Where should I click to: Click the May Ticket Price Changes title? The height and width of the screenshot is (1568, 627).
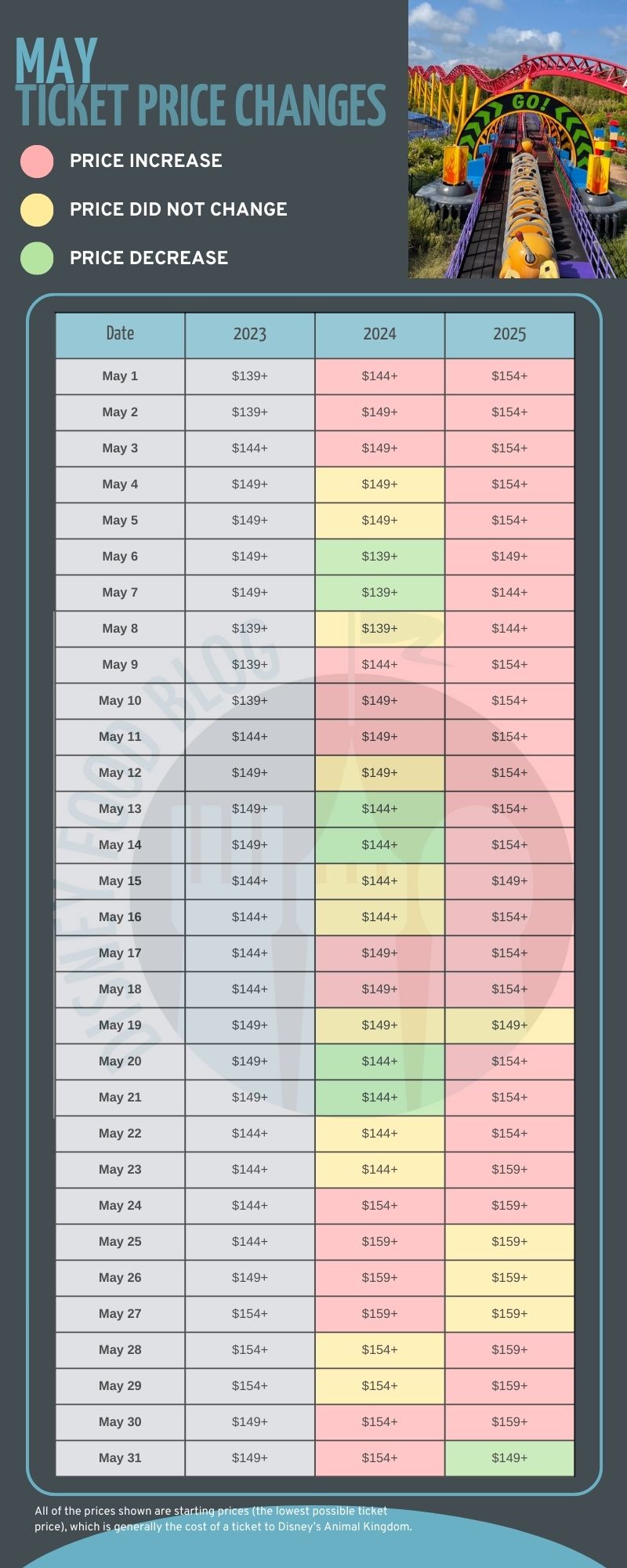201,85
